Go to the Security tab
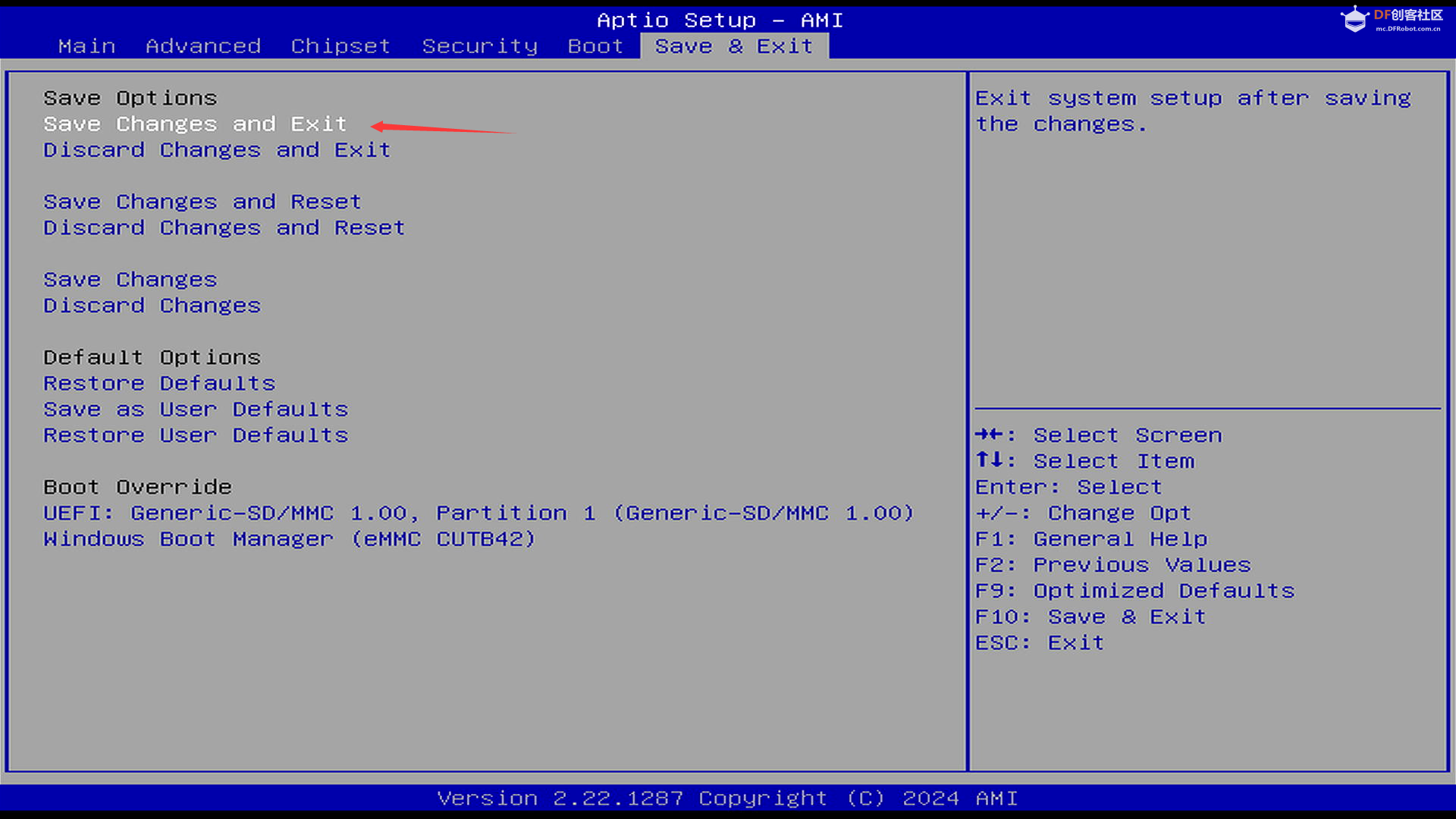Screen dimensions: 1456x819 [x=479, y=46]
